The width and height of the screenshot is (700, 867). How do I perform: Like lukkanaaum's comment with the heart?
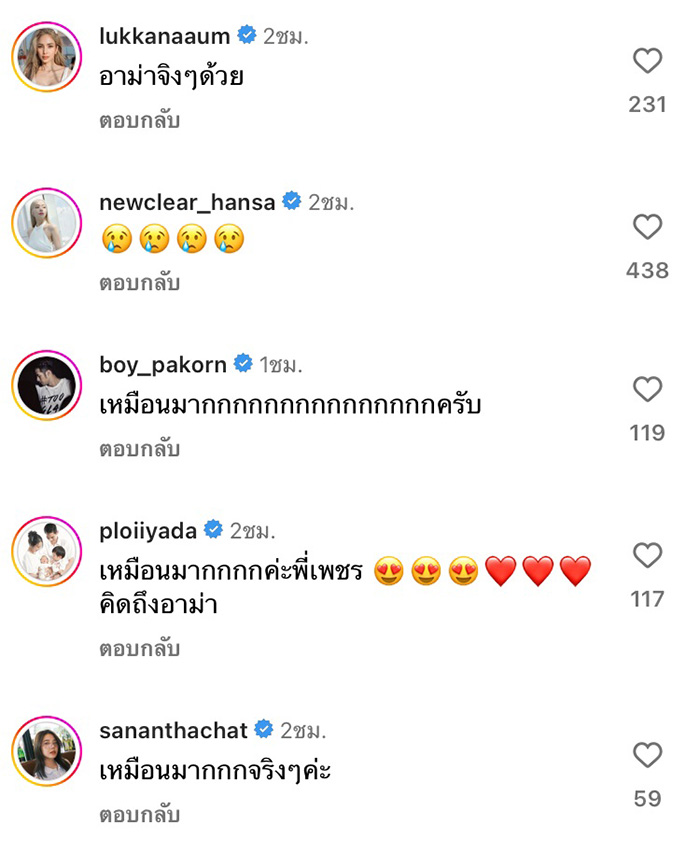(648, 62)
